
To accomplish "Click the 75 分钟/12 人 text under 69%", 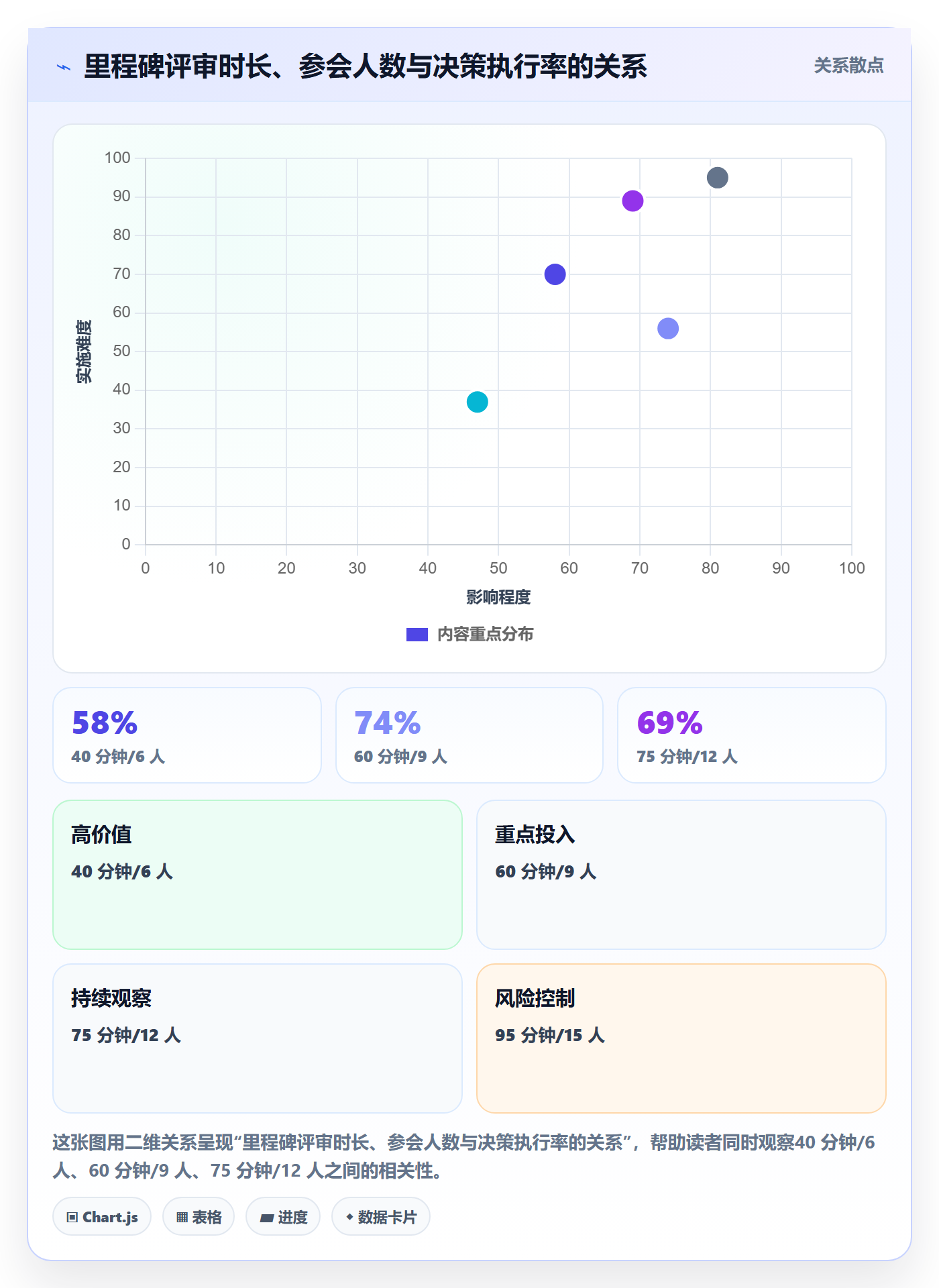I will (x=687, y=757).
